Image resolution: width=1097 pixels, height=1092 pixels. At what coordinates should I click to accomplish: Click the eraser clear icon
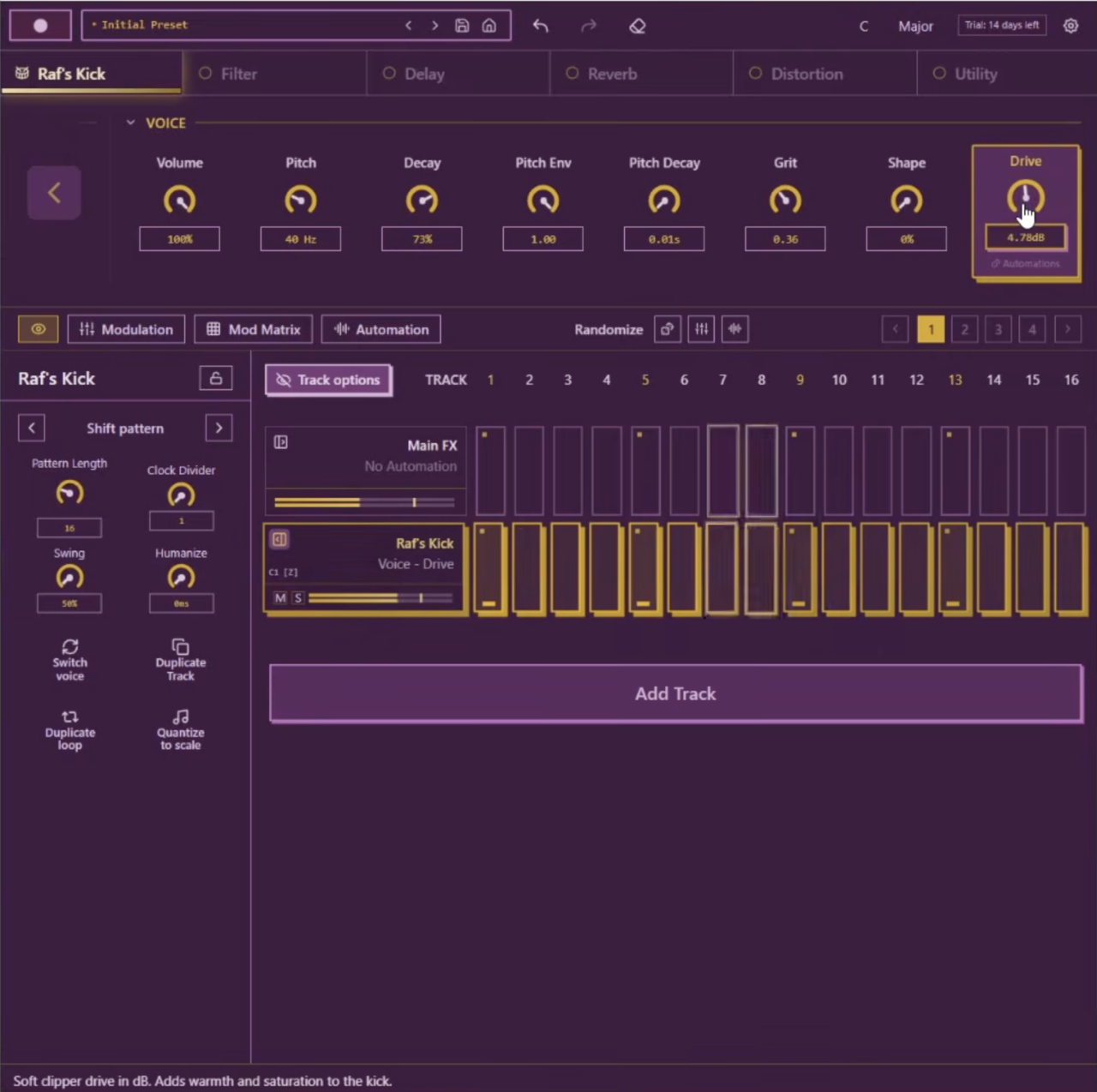(637, 26)
